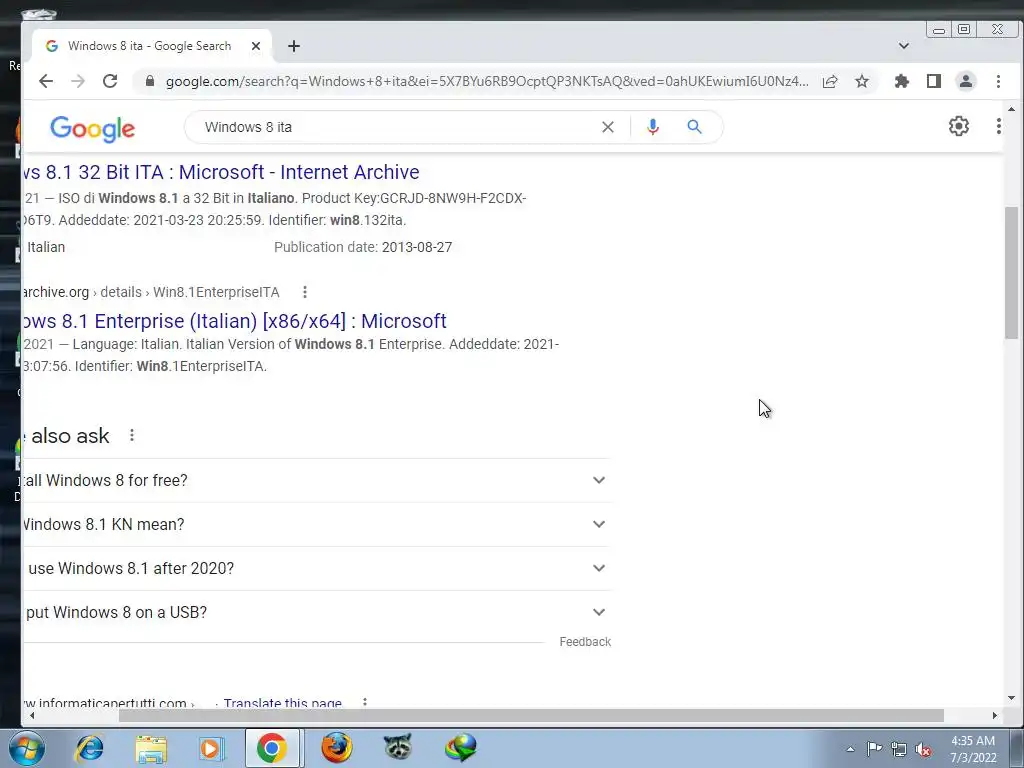Viewport: 1024px width, 768px height.
Task: Click the horizontal scrollbar thumb
Action: coord(531,716)
